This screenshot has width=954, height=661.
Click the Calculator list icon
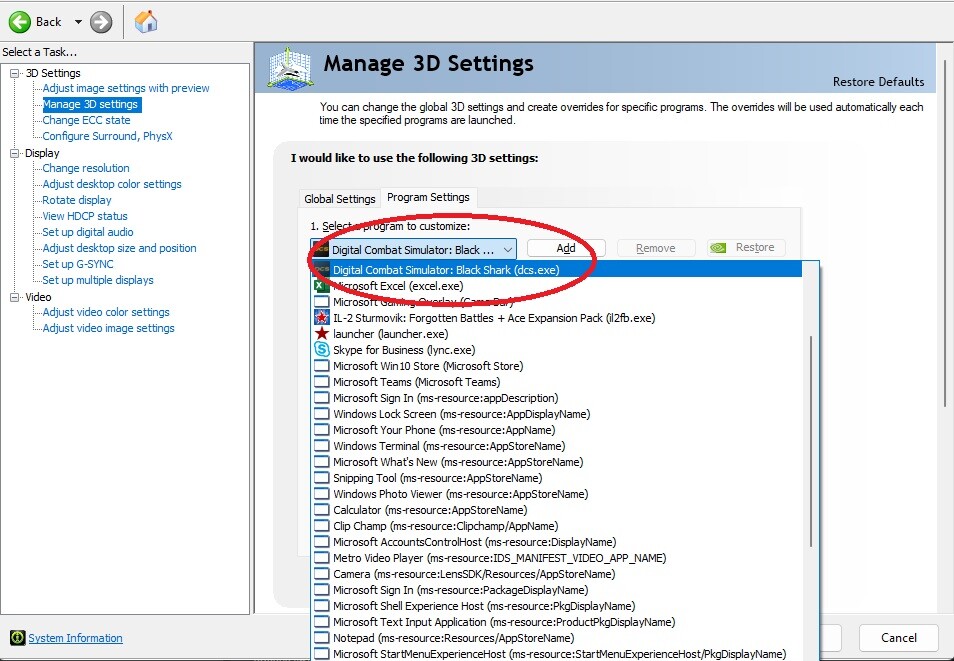tap(321, 509)
